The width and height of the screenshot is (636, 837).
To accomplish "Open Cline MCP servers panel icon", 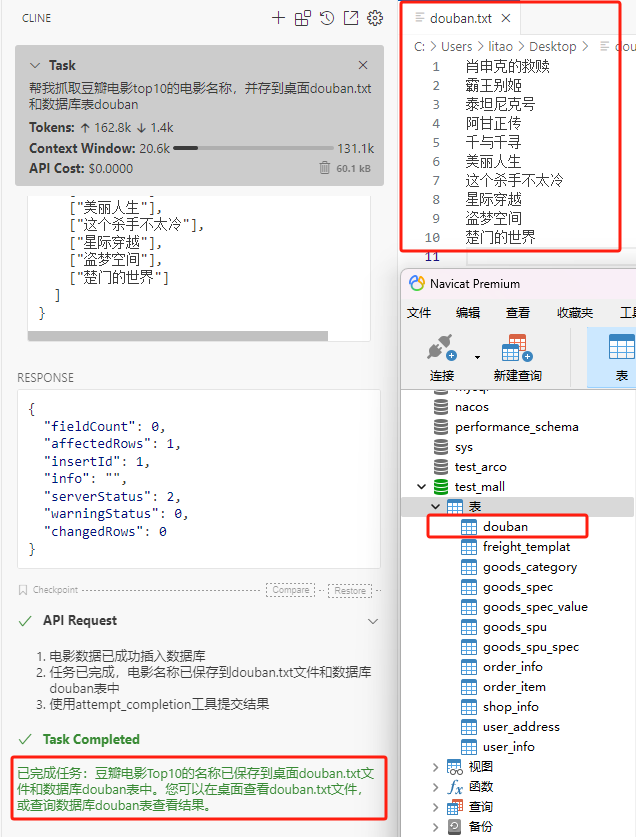I will (302, 18).
